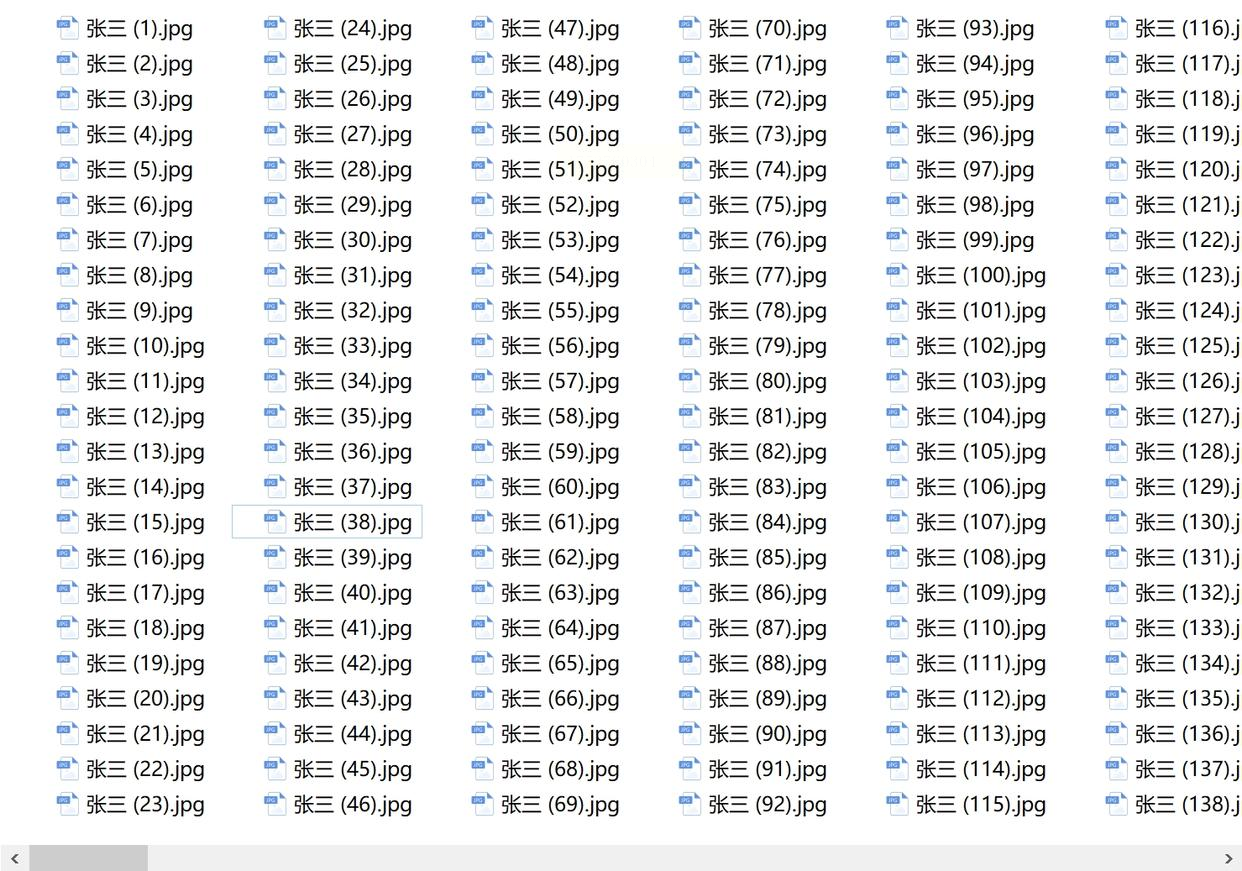Click the file name 张三 (77).jpg

tap(767, 275)
